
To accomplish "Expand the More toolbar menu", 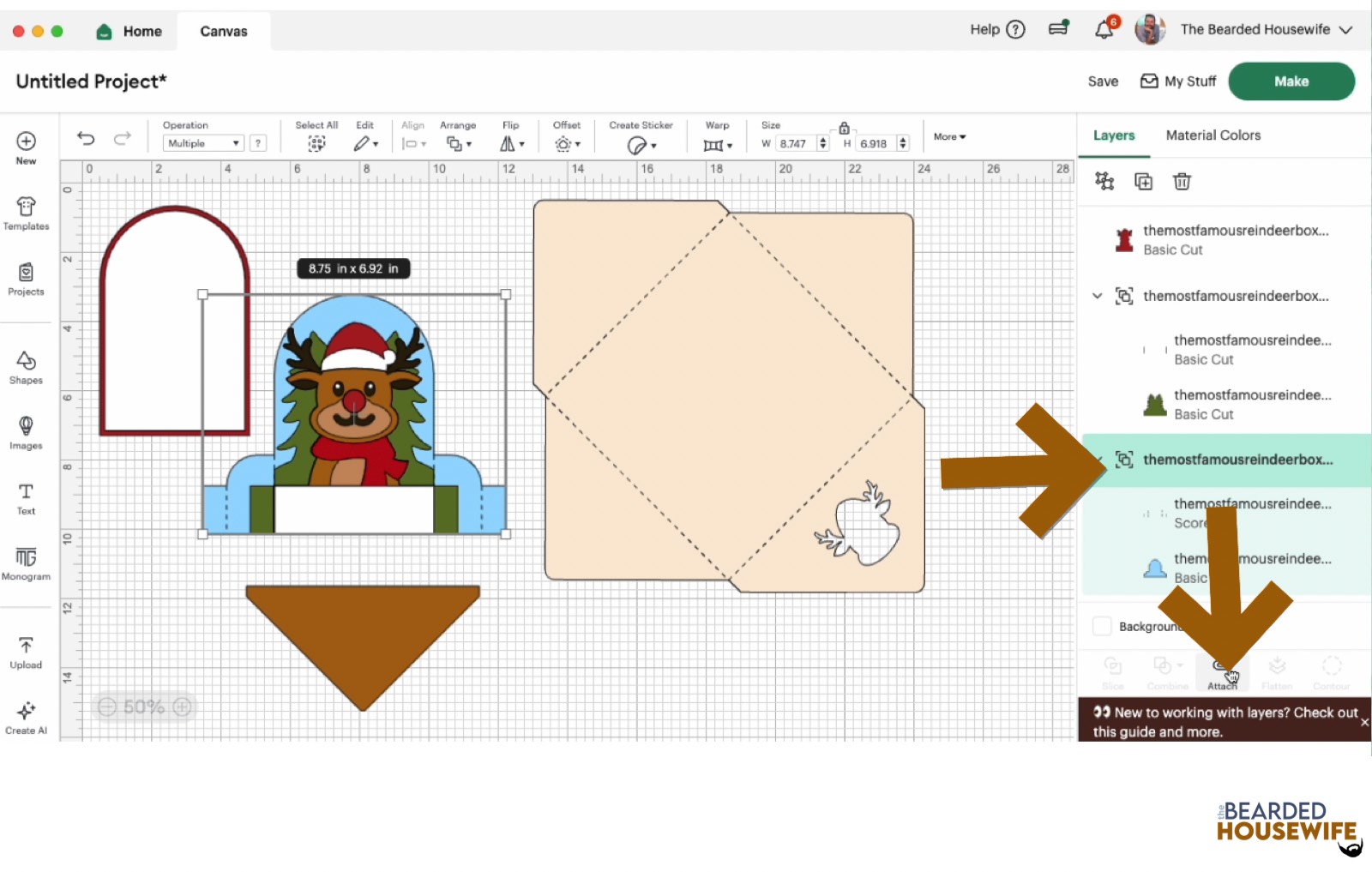I will tap(949, 136).
